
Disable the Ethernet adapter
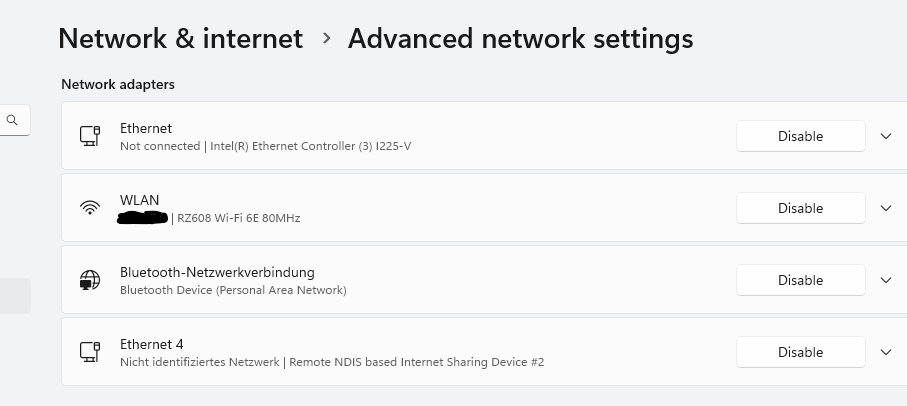(800, 136)
